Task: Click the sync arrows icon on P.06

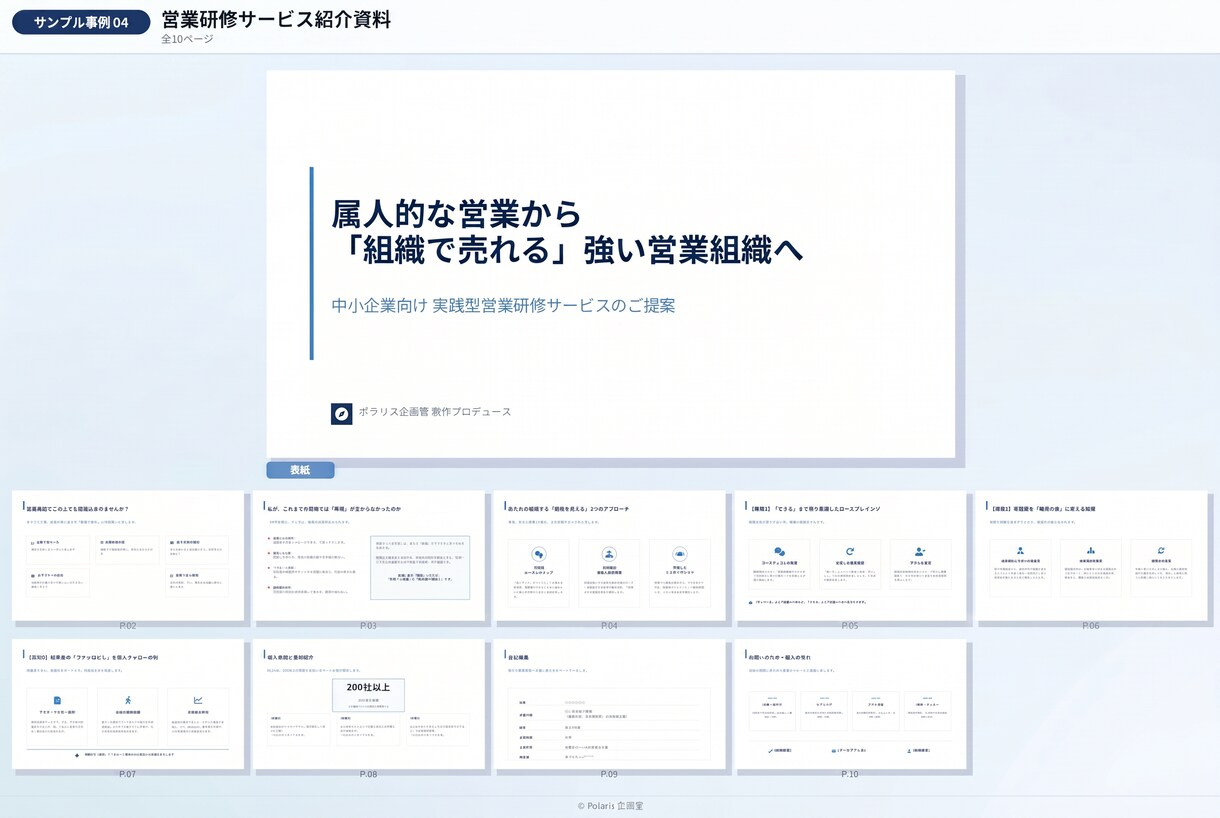Action: [1161, 550]
